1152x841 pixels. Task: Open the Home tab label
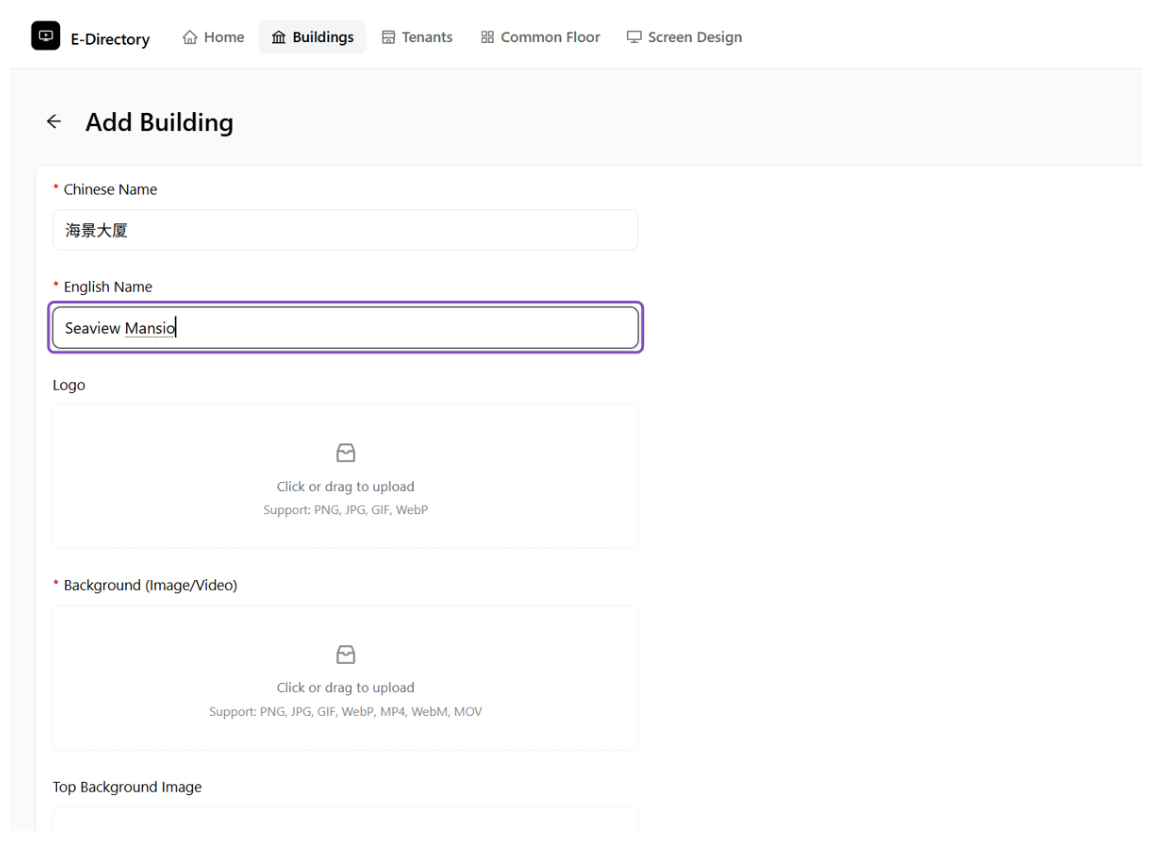coord(224,37)
